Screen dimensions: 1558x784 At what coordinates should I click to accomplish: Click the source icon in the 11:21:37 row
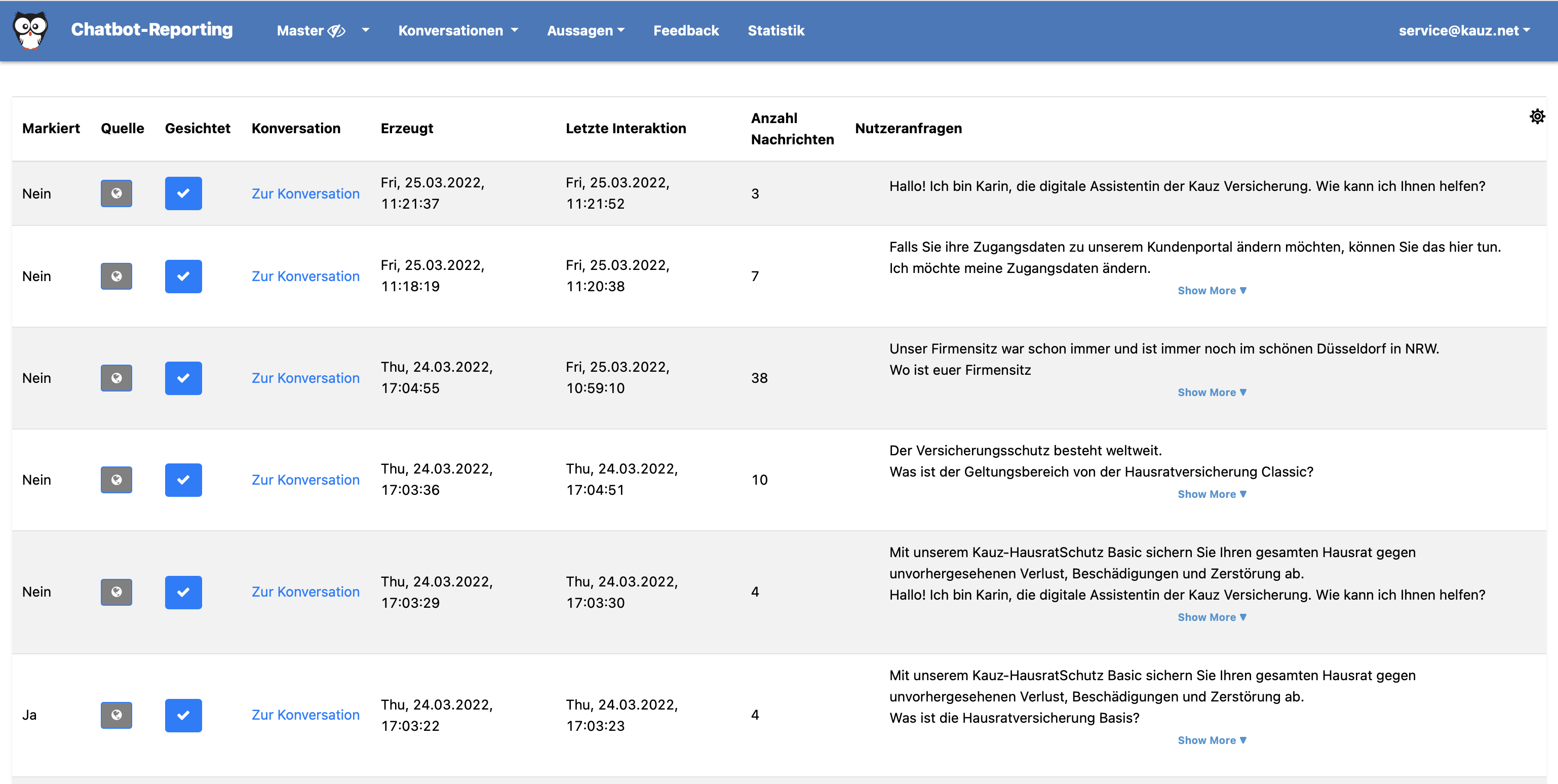(116, 193)
